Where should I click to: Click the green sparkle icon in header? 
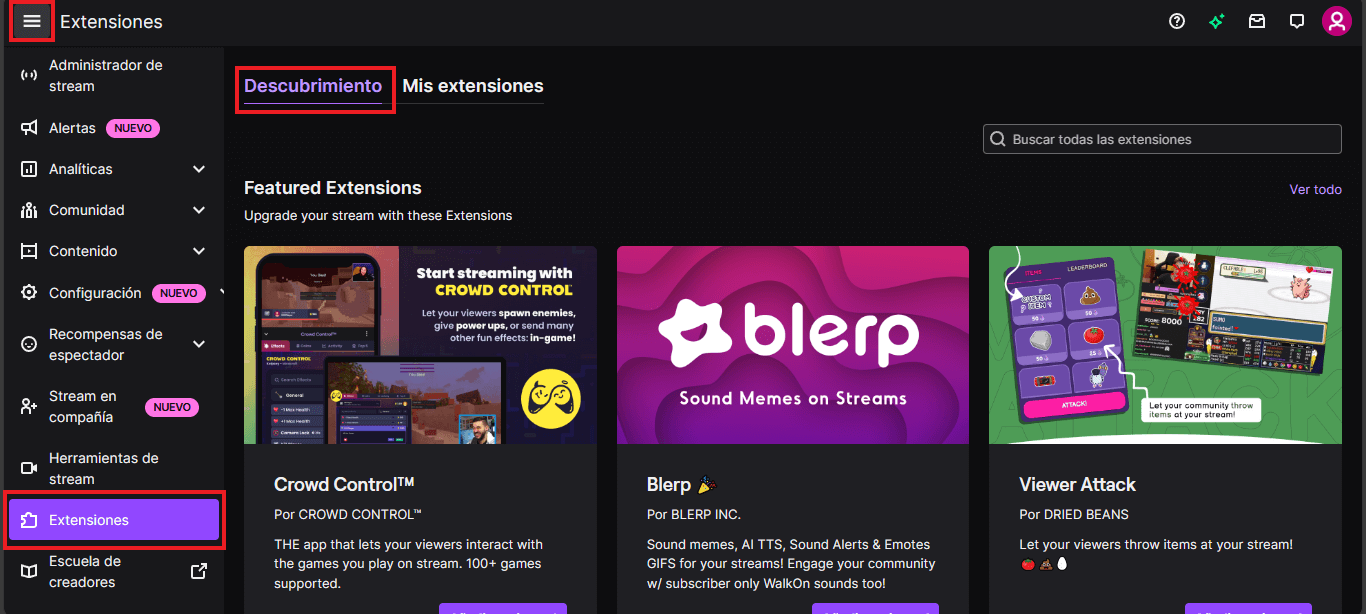1217,21
